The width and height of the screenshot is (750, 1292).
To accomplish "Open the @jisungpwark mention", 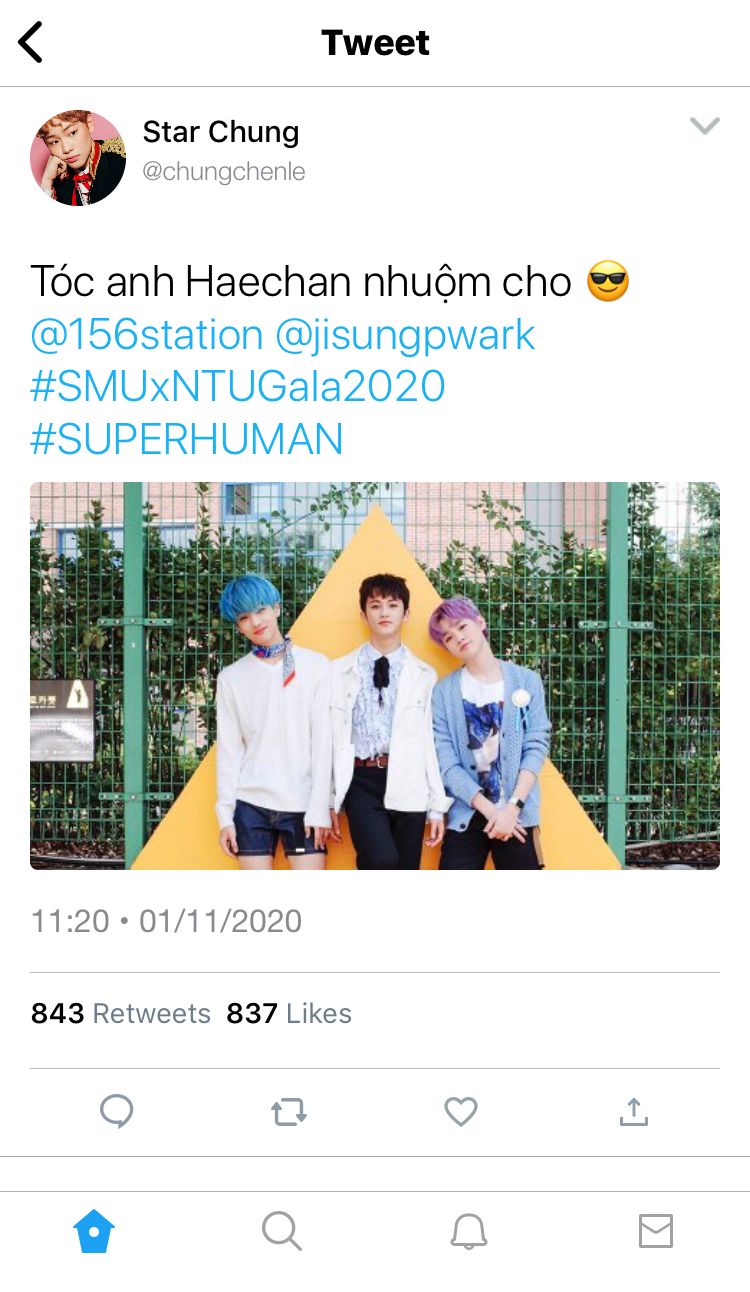I will click(x=405, y=335).
